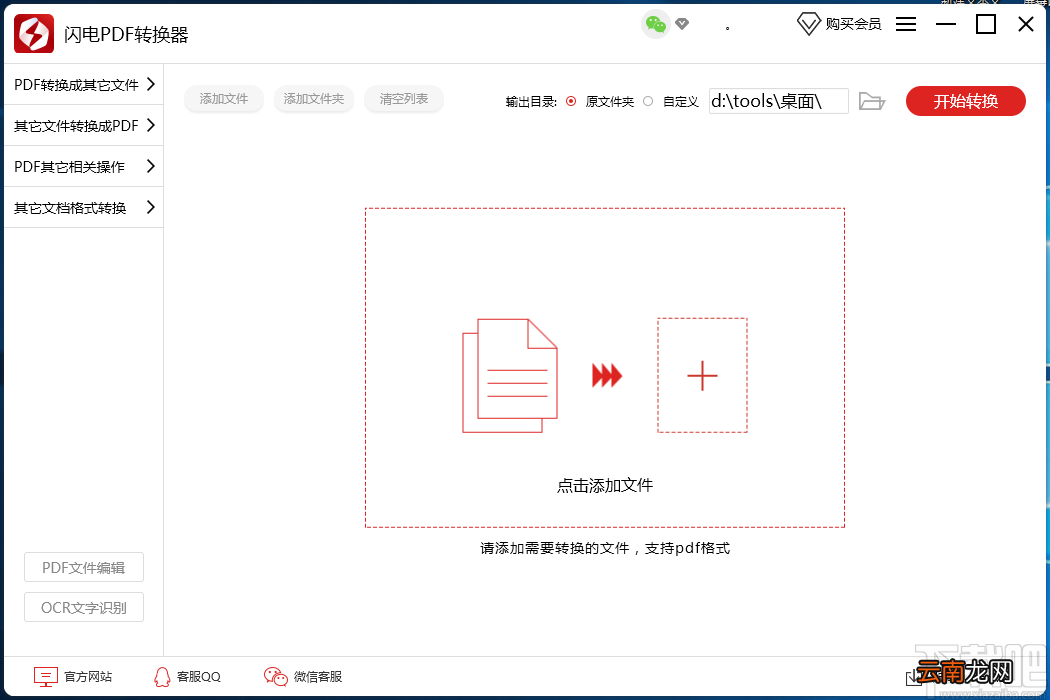Open OCR文字识别 button
Image resolution: width=1050 pixels, height=700 pixels.
point(84,607)
